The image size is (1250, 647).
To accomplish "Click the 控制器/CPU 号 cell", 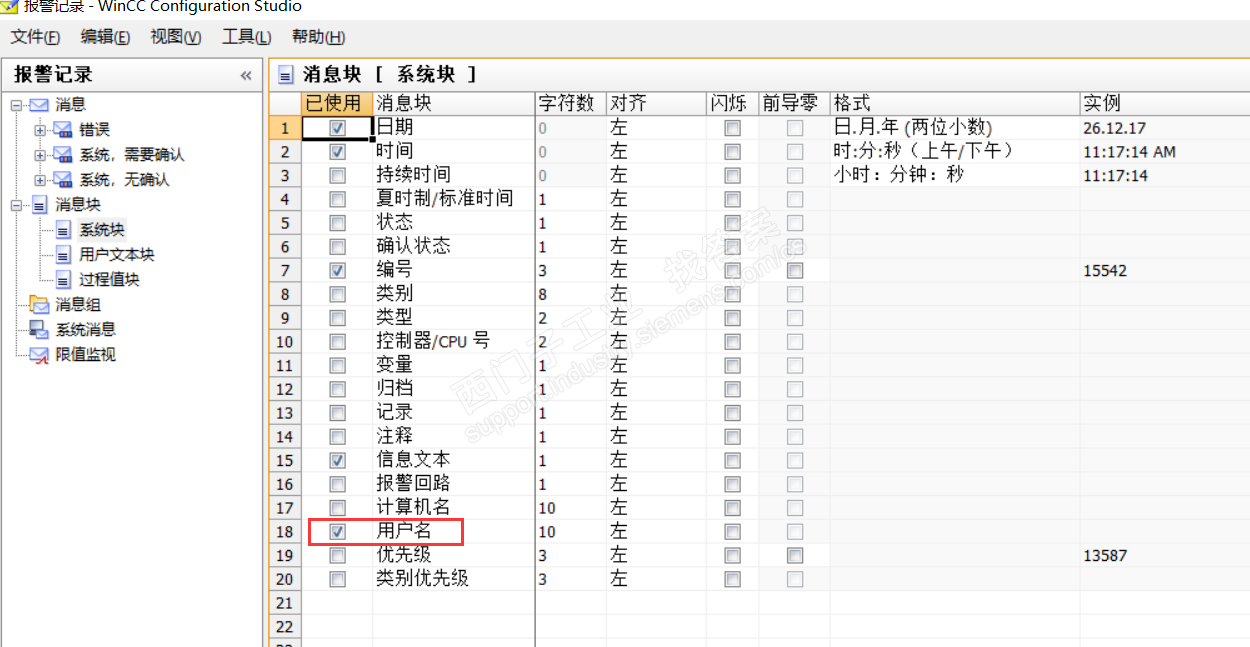I will tap(454, 342).
